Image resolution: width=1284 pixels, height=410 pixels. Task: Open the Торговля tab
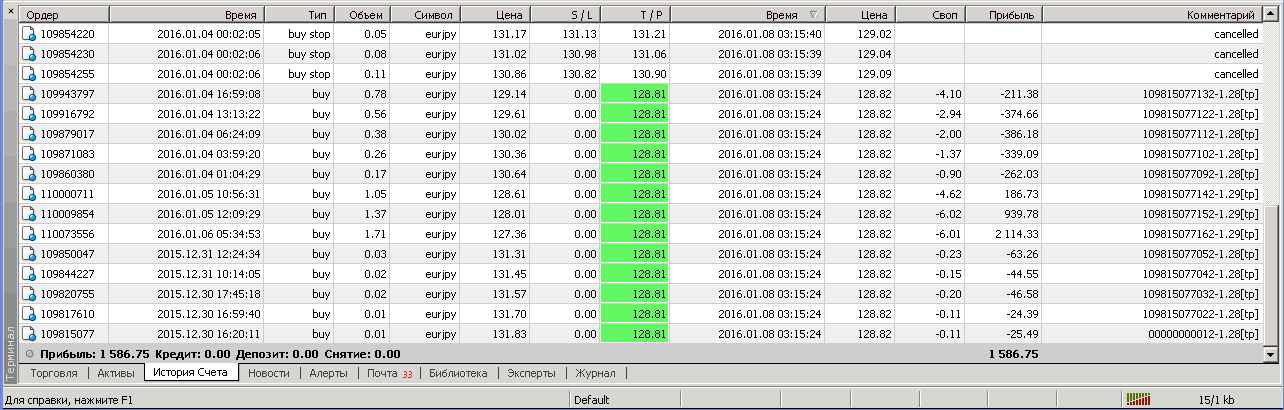point(55,373)
